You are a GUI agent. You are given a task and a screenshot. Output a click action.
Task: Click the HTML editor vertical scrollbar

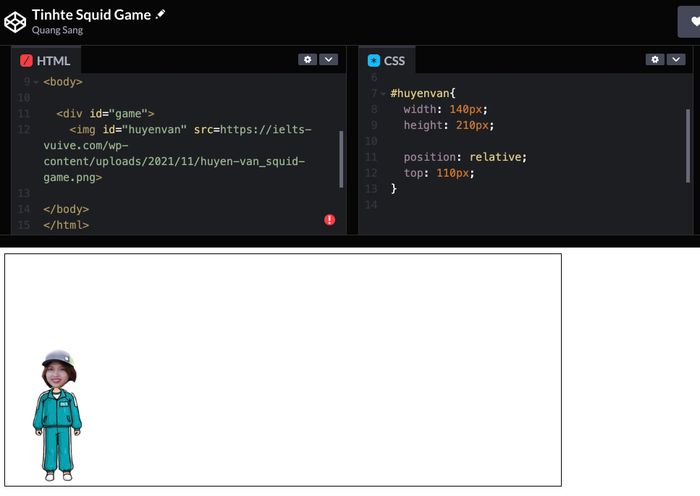point(341,160)
